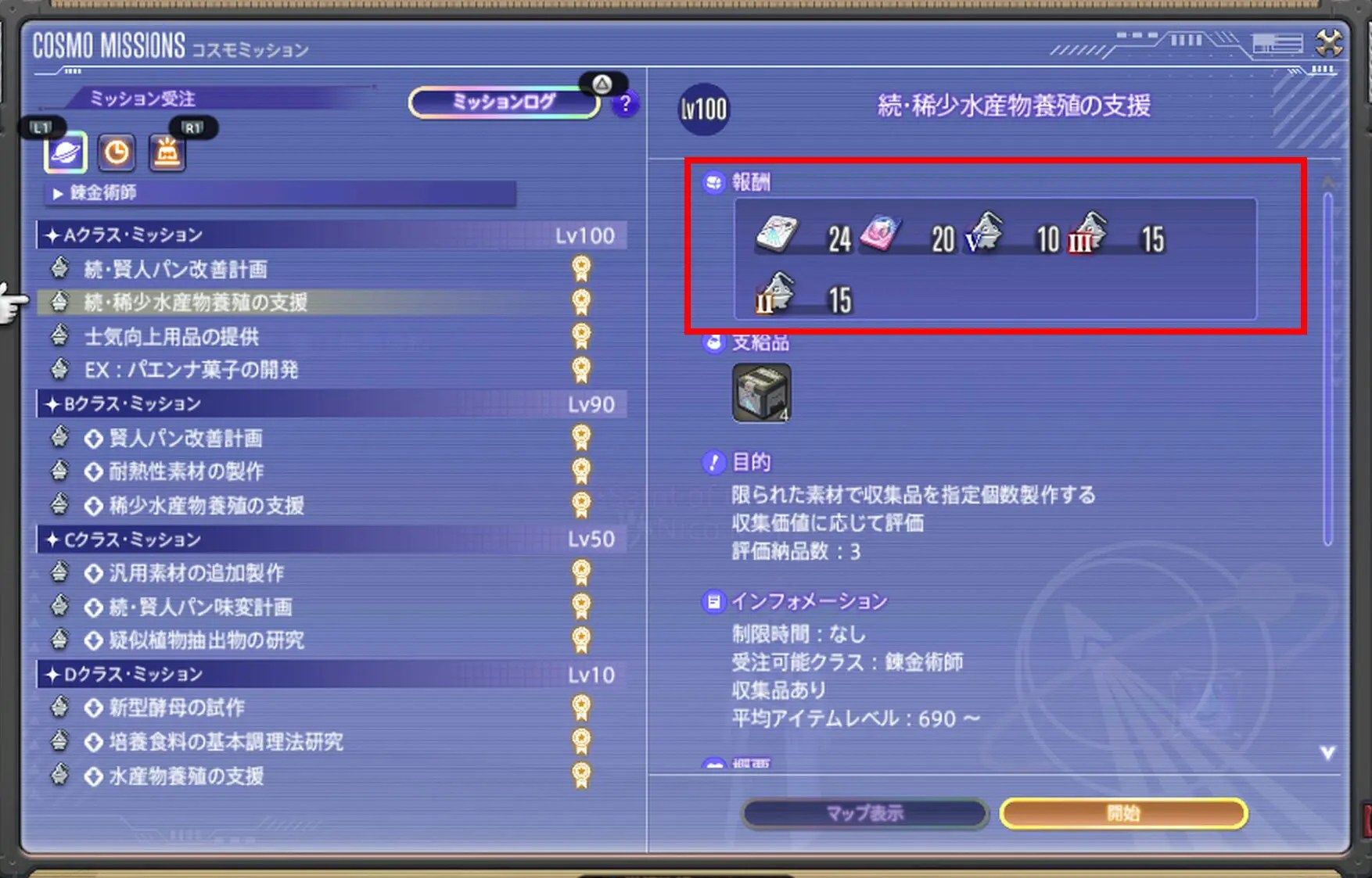Select the planet-shaped mission category icon
Image resolution: width=1372 pixels, height=878 pixels.
66,152
